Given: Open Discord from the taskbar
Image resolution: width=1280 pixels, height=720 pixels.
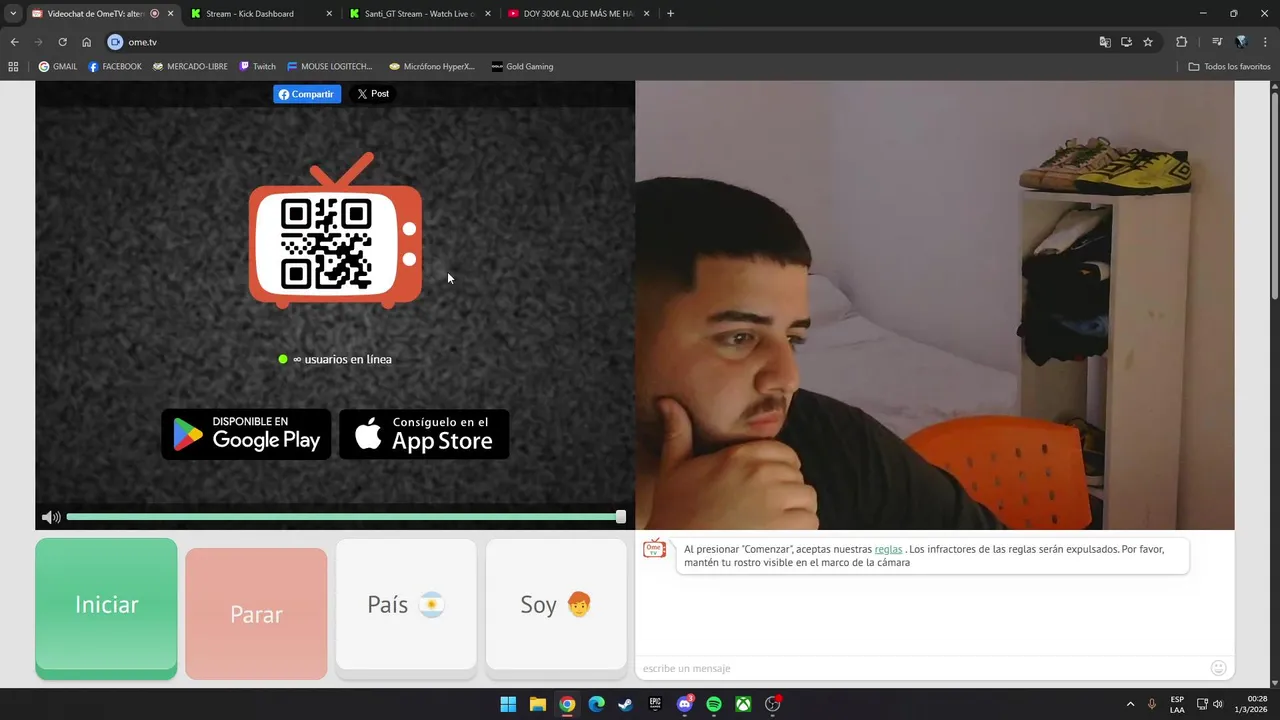Looking at the screenshot, I should (685, 704).
